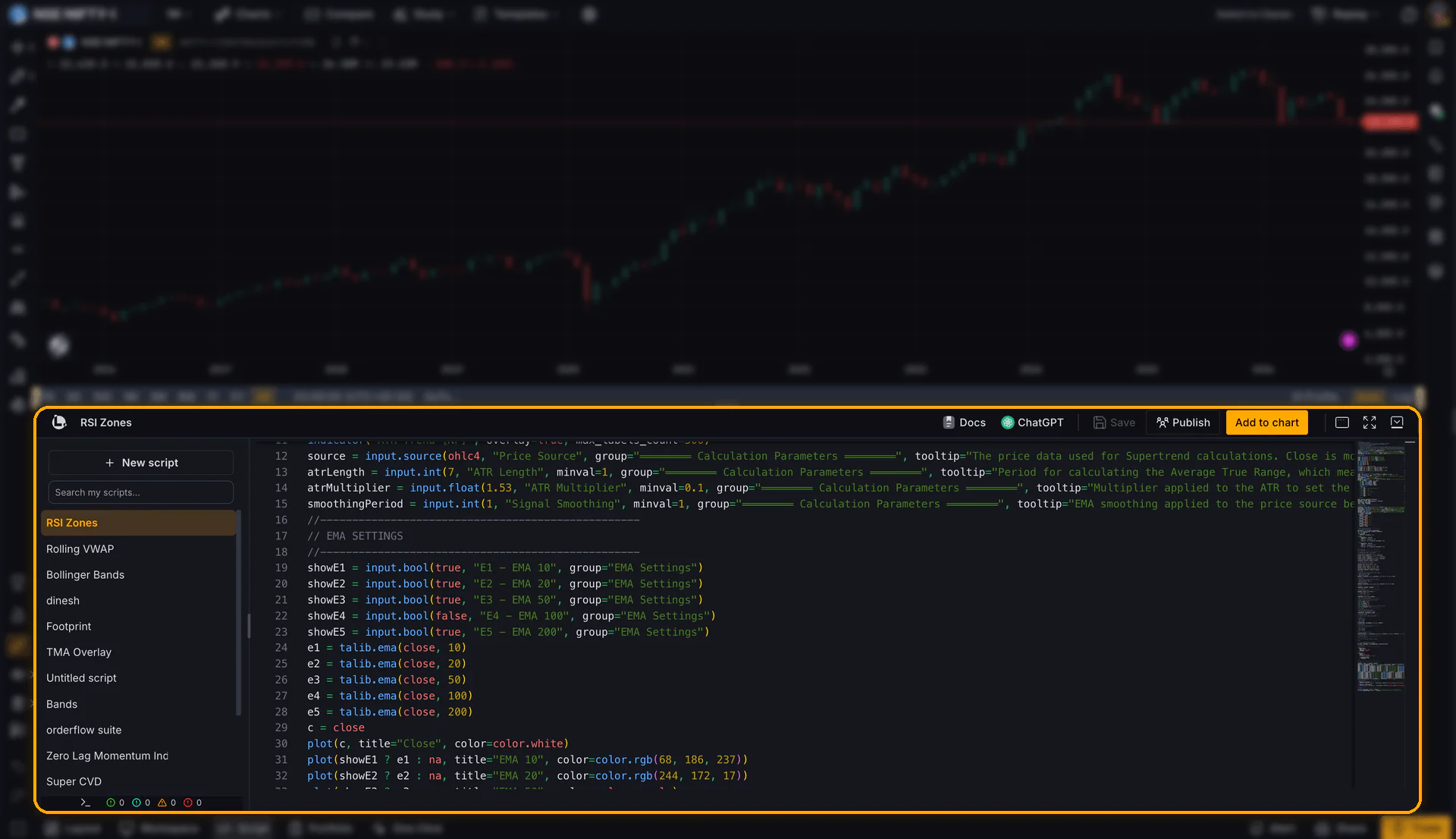Image resolution: width=1456 pixels, height=839 pixels.
Task: Focus the Search my scripts field
Action: click(141, 492)
